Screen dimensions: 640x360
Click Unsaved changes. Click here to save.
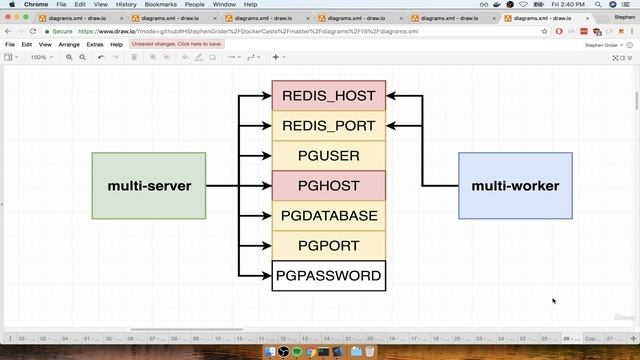tap(177, 44)
